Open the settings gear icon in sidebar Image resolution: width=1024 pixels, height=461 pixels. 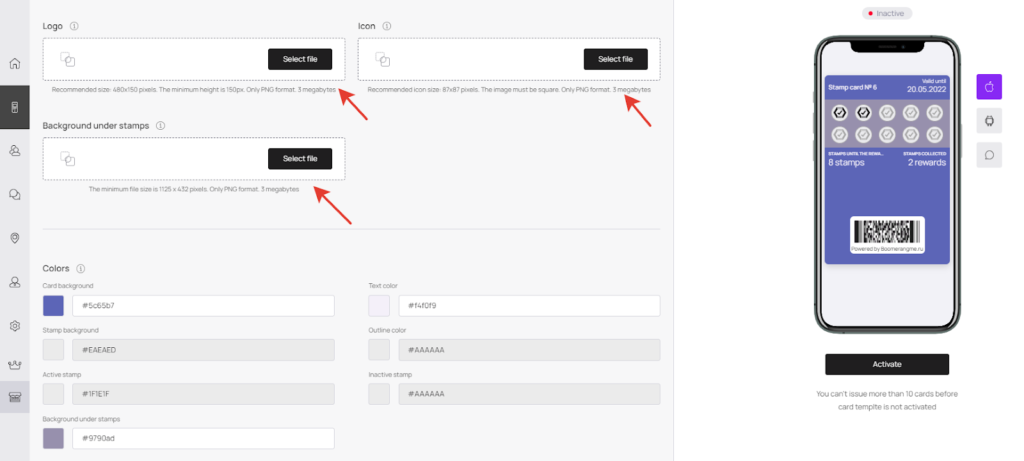[14, 325]
